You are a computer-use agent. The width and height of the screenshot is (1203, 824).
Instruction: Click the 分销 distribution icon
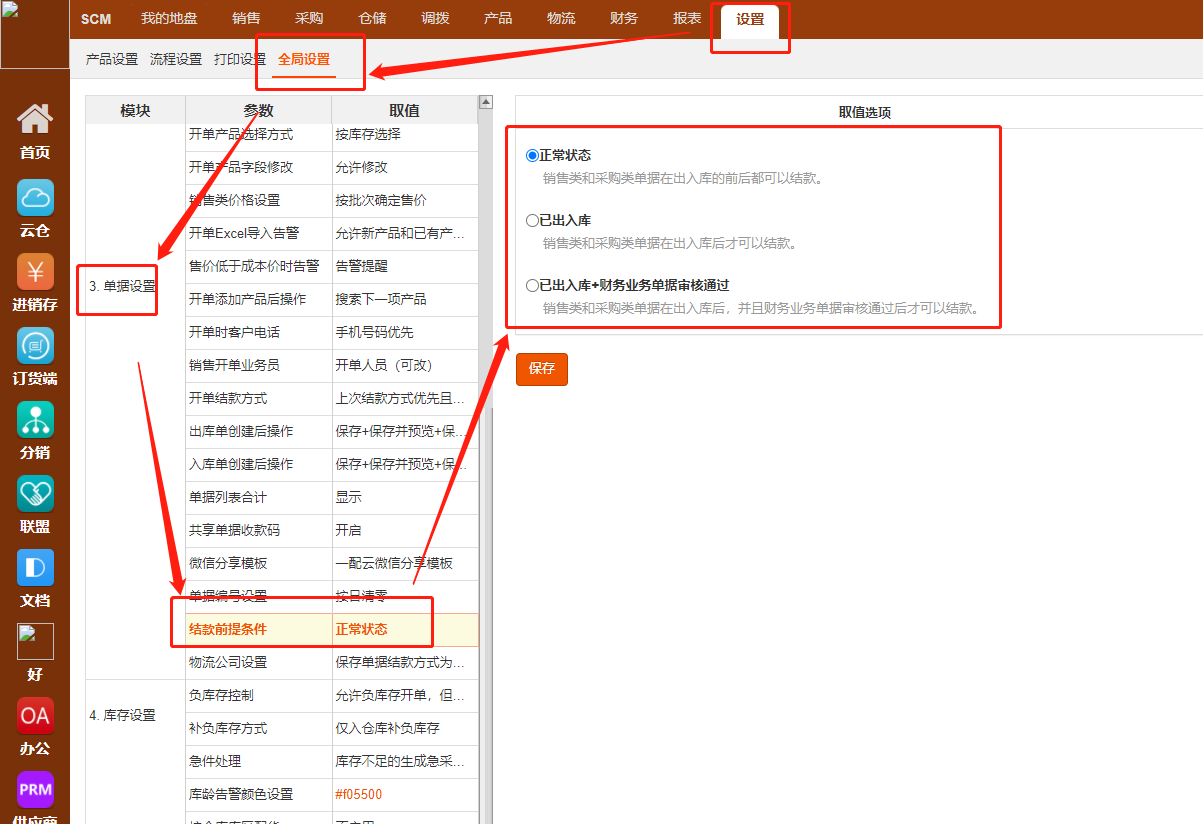tap(35, 420)
